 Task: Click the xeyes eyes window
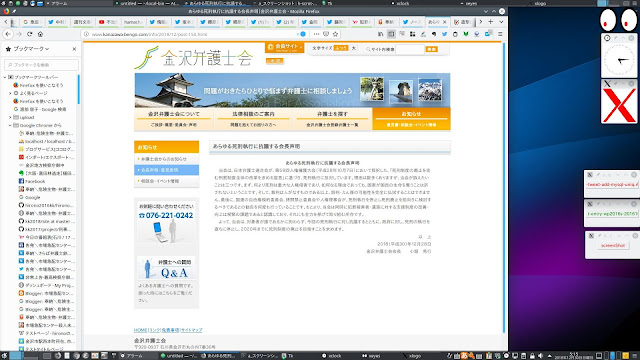click(x=618, y=20)
